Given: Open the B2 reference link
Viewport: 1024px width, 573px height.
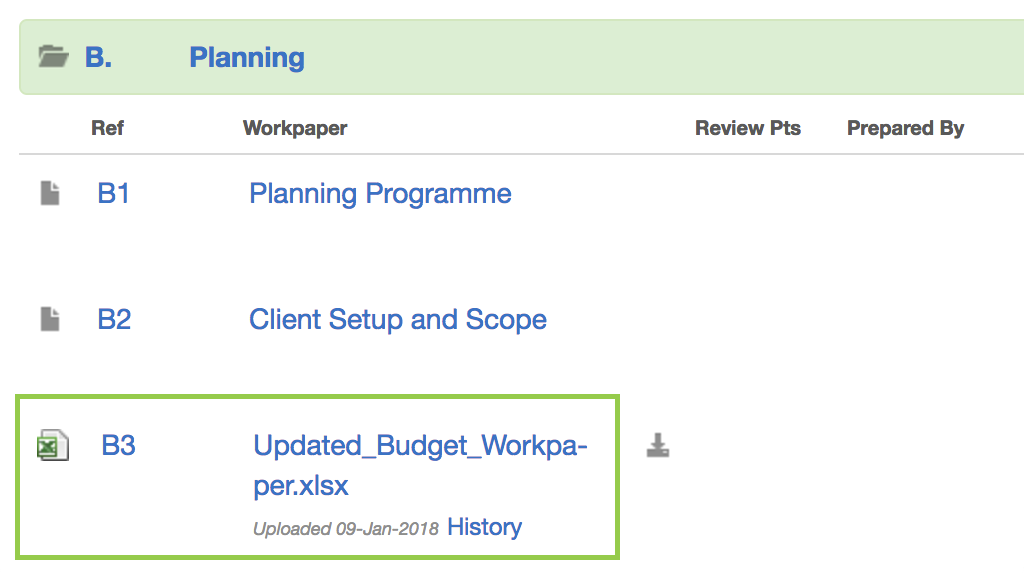Looking at the screenshot, I should tap(114, 319).
